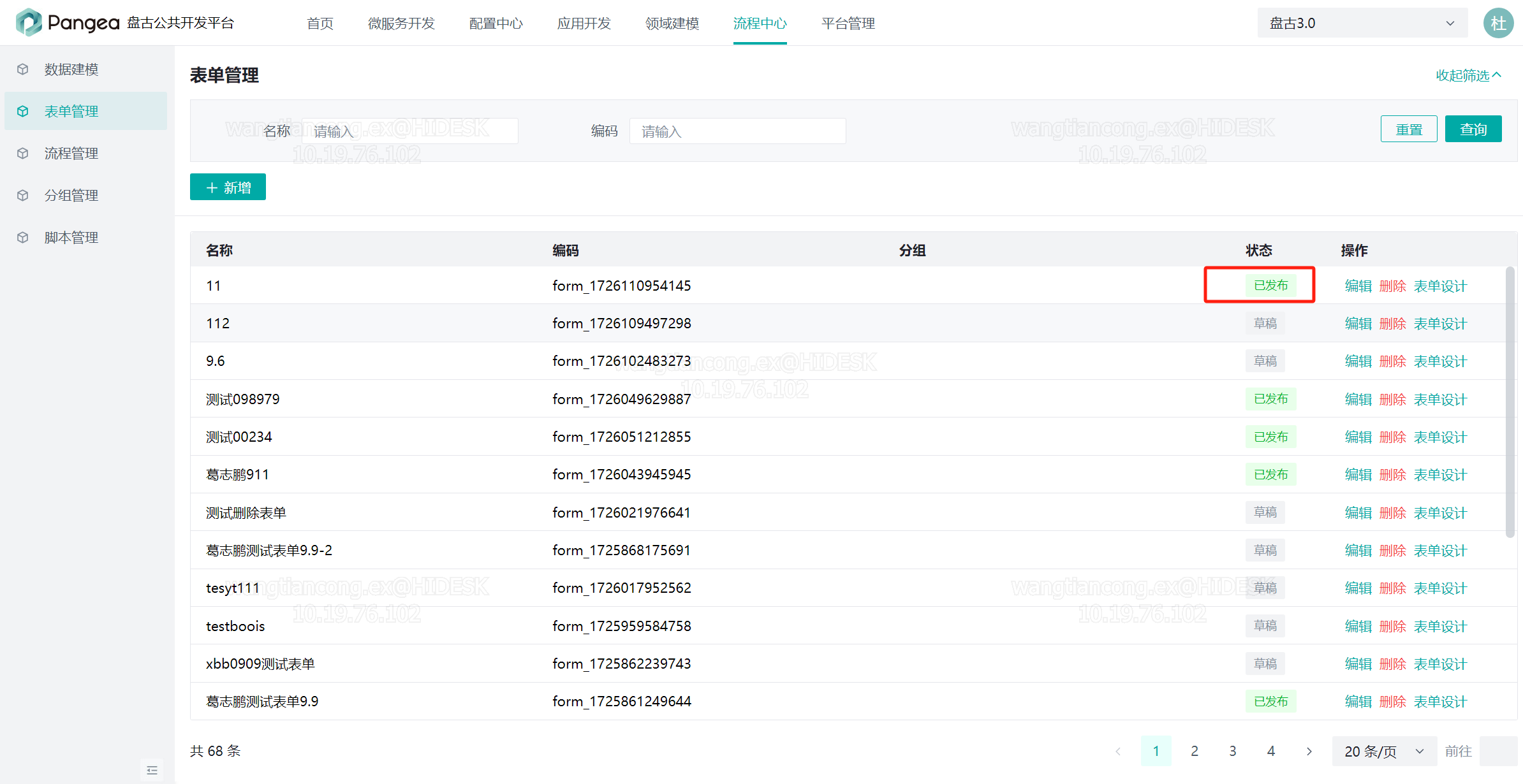Screen dimensions: 1523x784
Task: Click the 分组 column header
Action: (913, 250)
